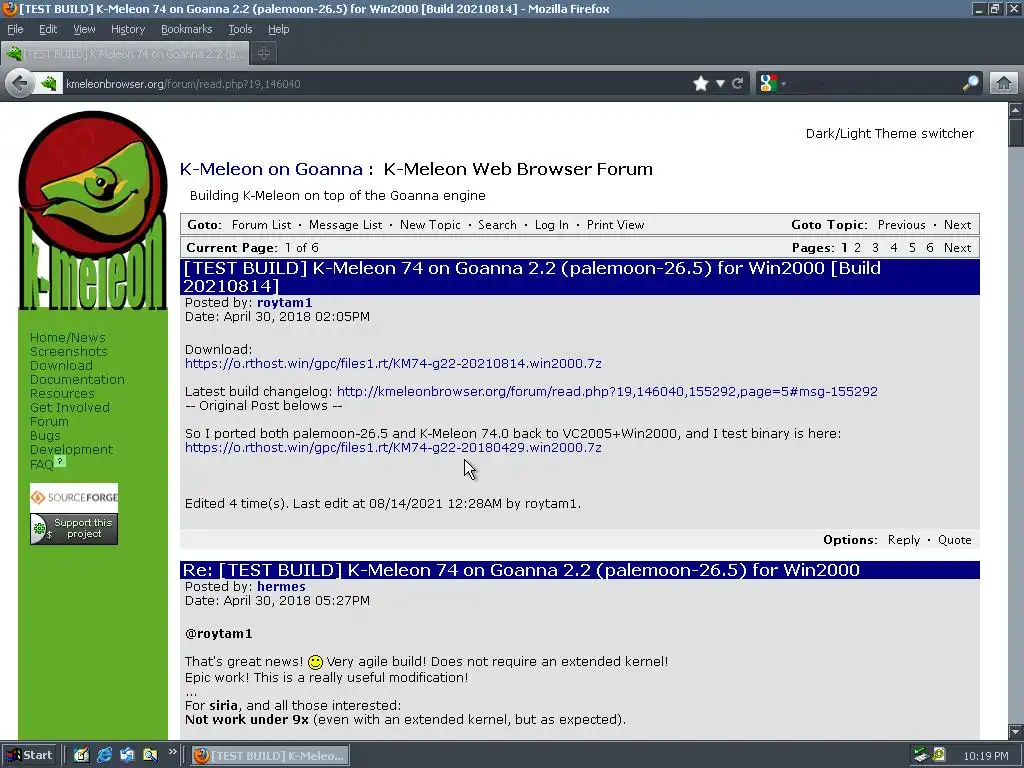This screenshot has width=1024, height=768.
Task: Expand the quick launch overflow chevron
Action: [x=172, y=752]
